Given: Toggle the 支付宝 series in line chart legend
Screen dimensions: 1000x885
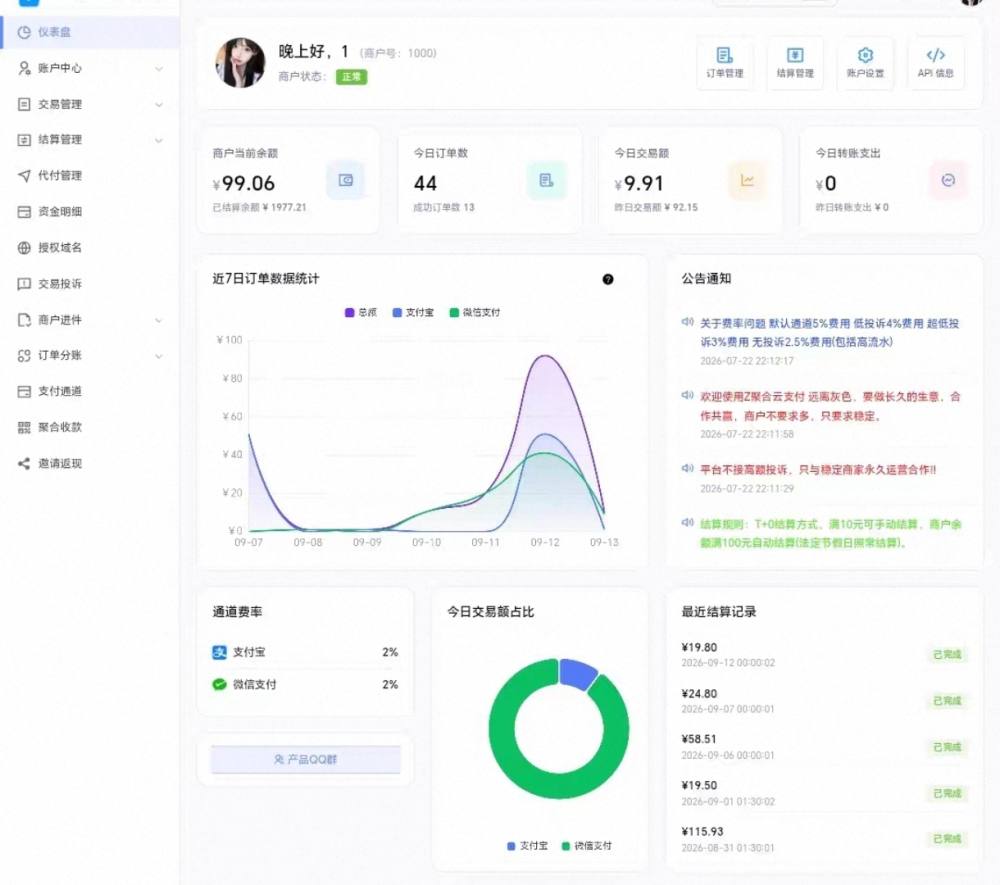Looking at the screenshot, I should 413,312.
